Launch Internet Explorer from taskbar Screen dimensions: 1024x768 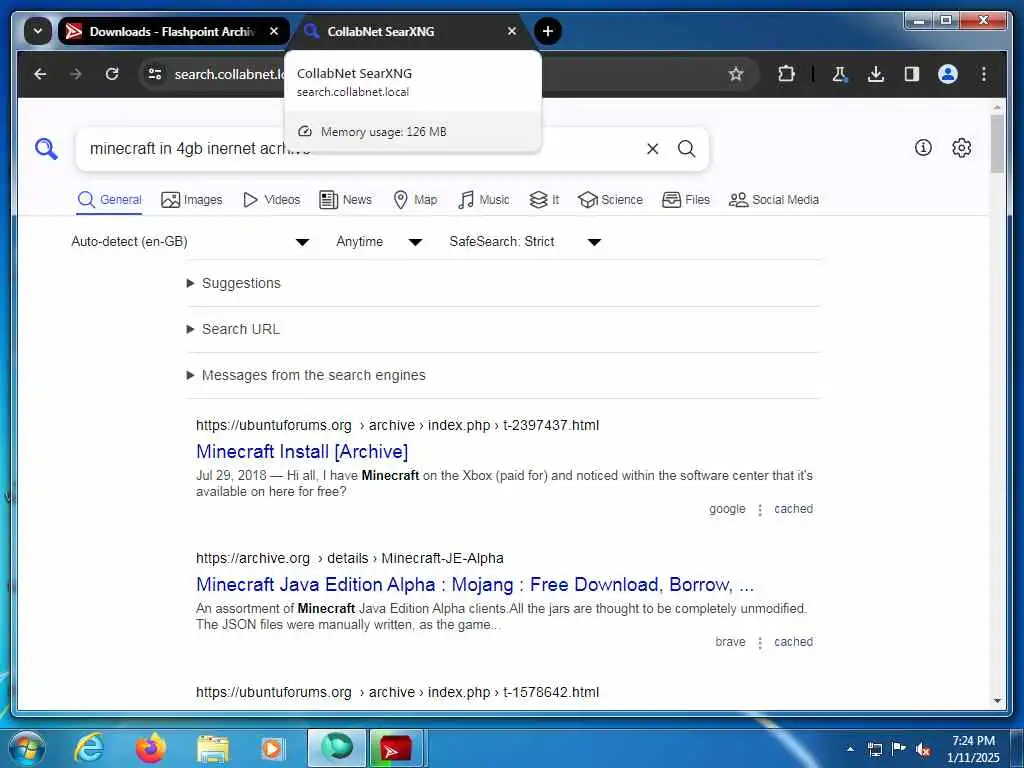coord(88,748)
